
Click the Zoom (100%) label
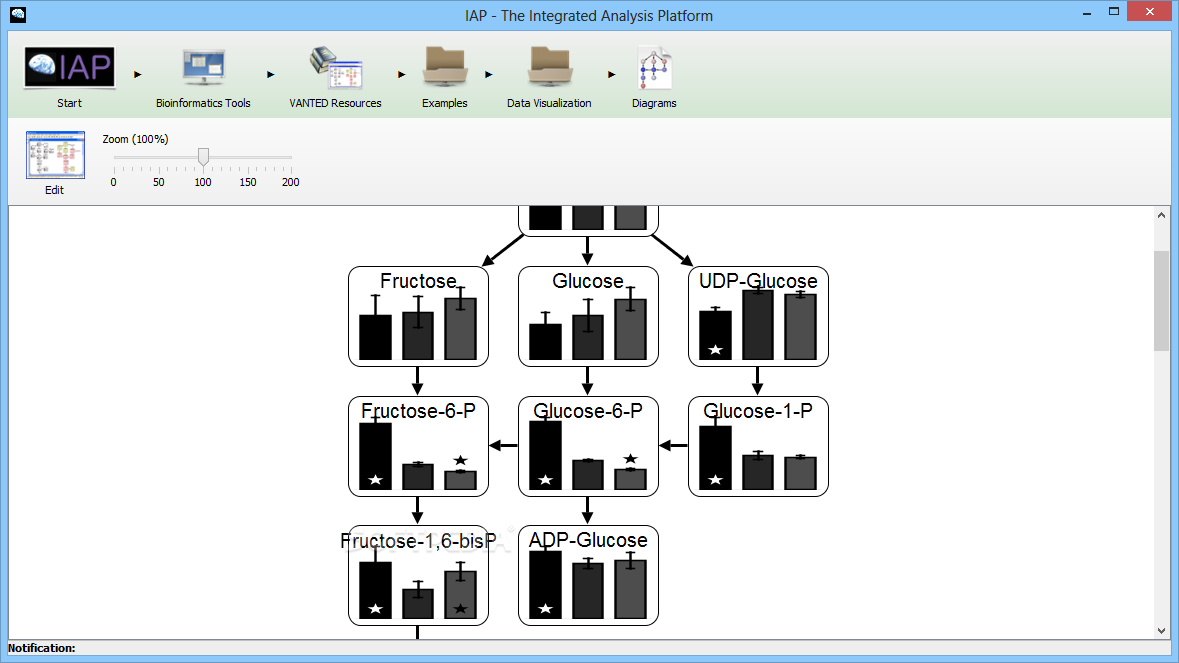tap(135, 139)
